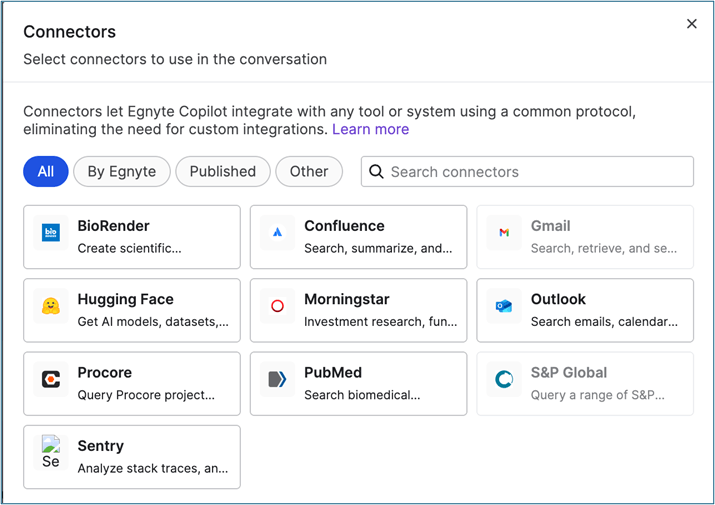Click the Morningstar red circle icon
Image resolution: width=715 pixels, height=505 pixels.
tap(278, 306)
